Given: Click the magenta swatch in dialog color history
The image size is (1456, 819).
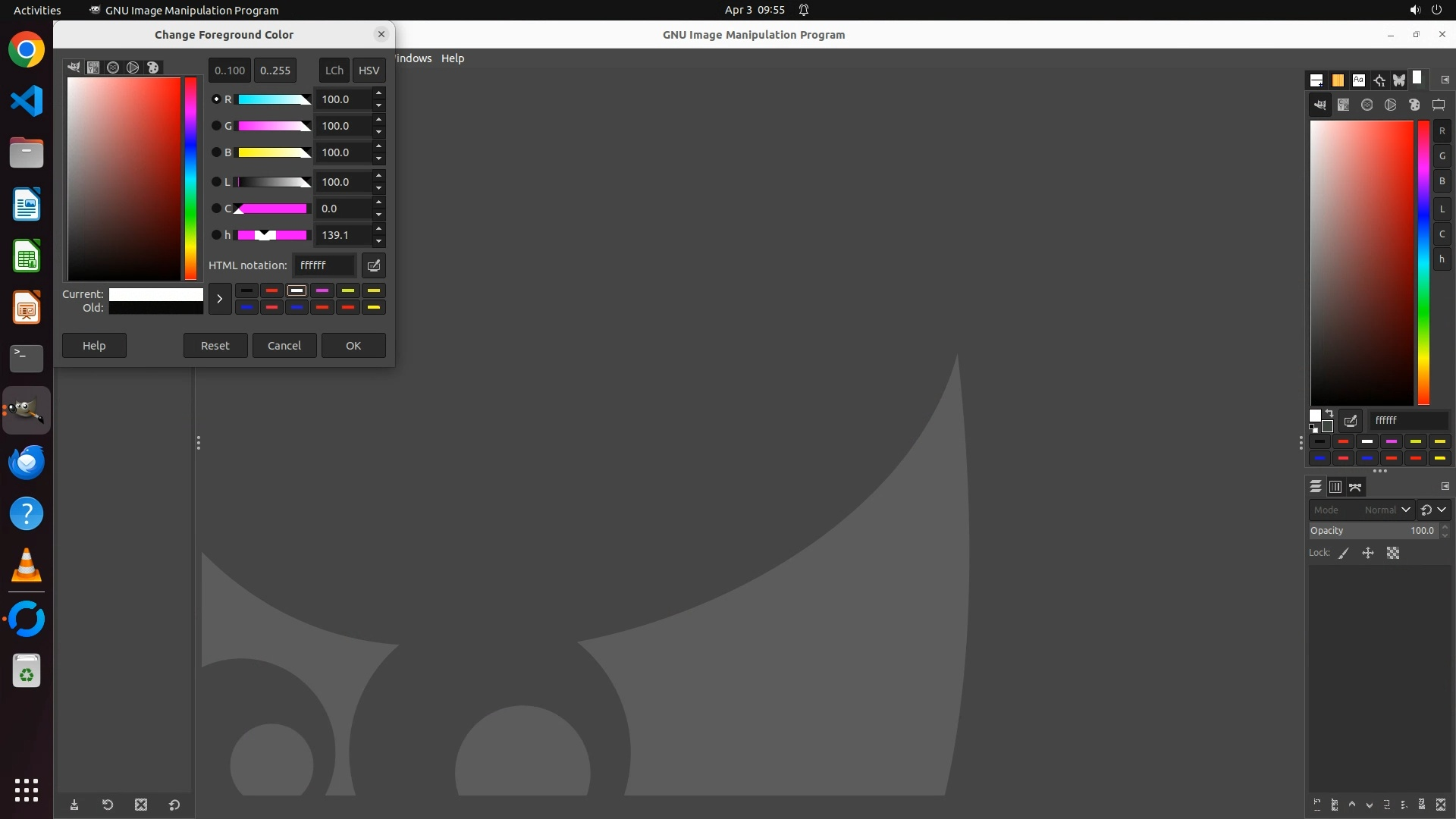Looking at the screenshot, I should point(322,290).
